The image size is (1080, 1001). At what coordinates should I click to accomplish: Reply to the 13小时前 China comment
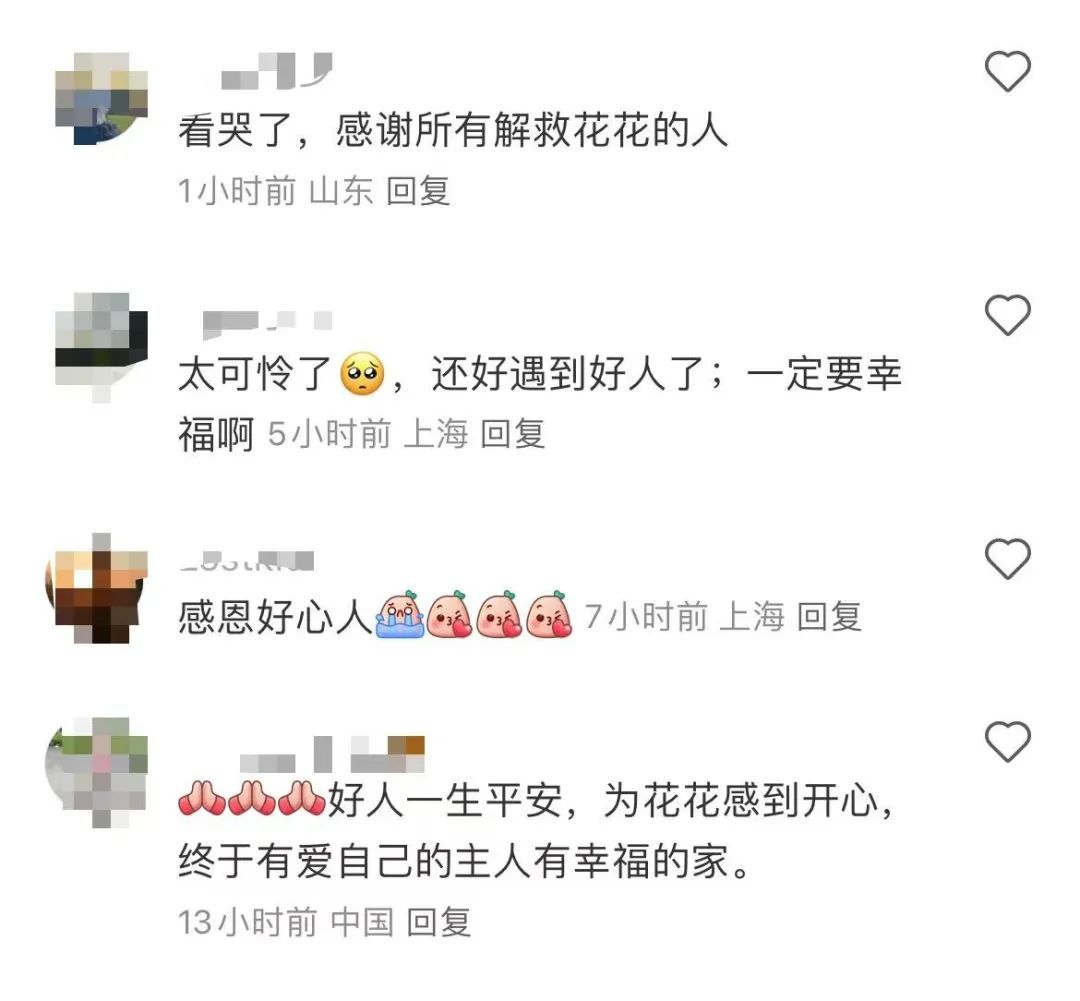439,922
